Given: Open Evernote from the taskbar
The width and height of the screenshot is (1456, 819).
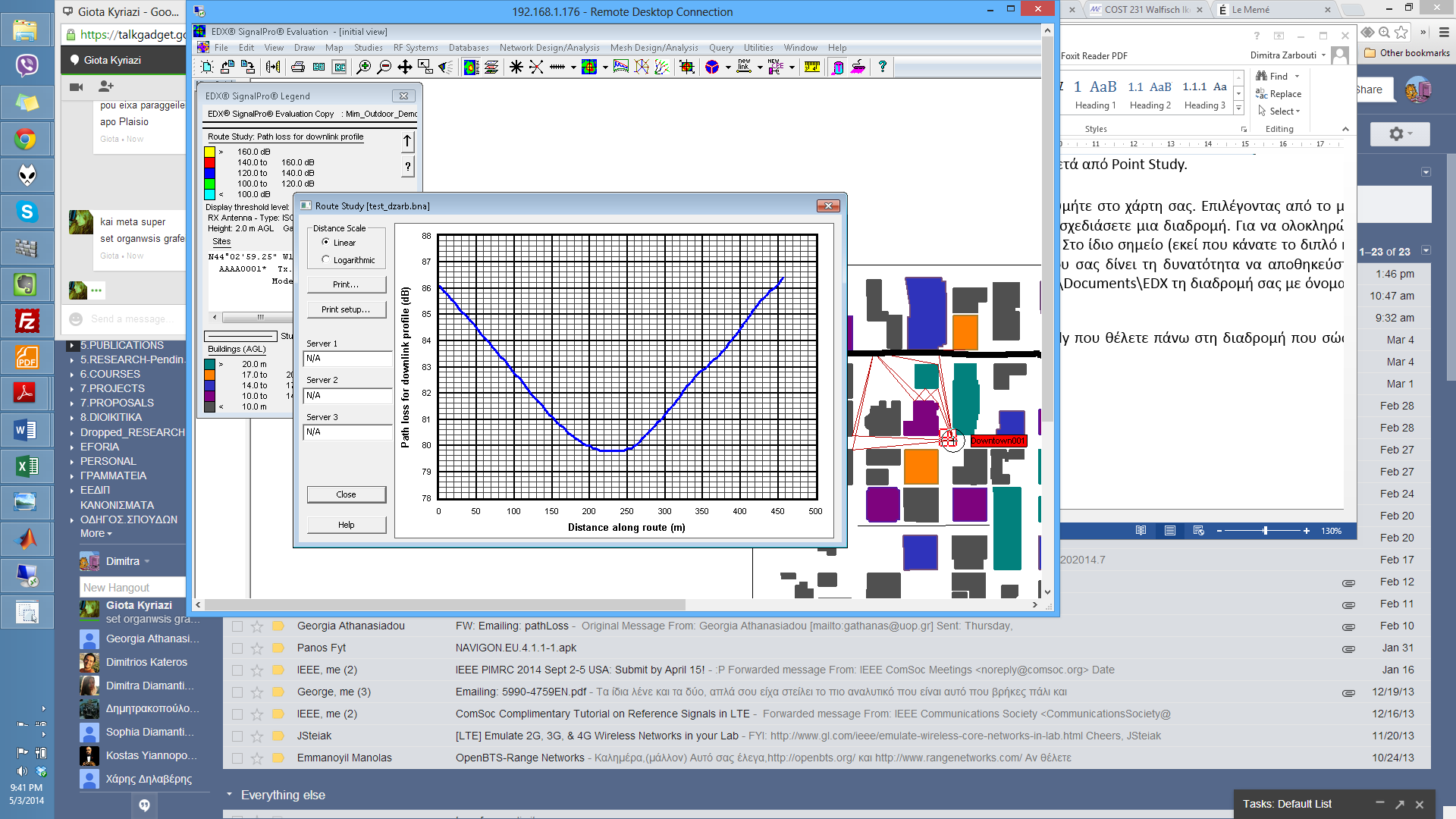Looking at the screenshot, I should 27,284.
